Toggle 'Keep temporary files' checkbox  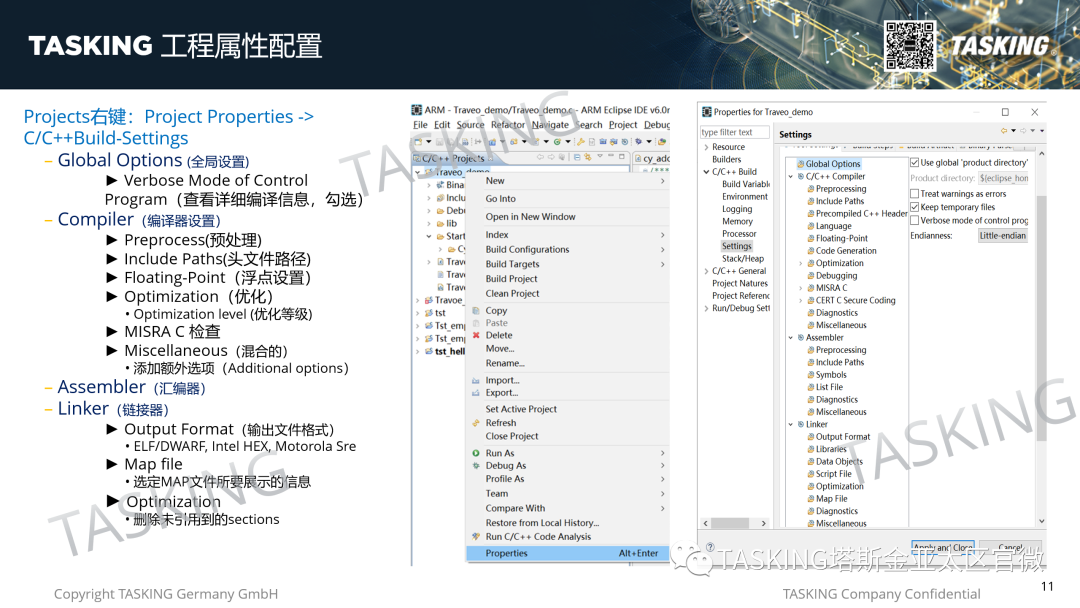pos(914,207)
